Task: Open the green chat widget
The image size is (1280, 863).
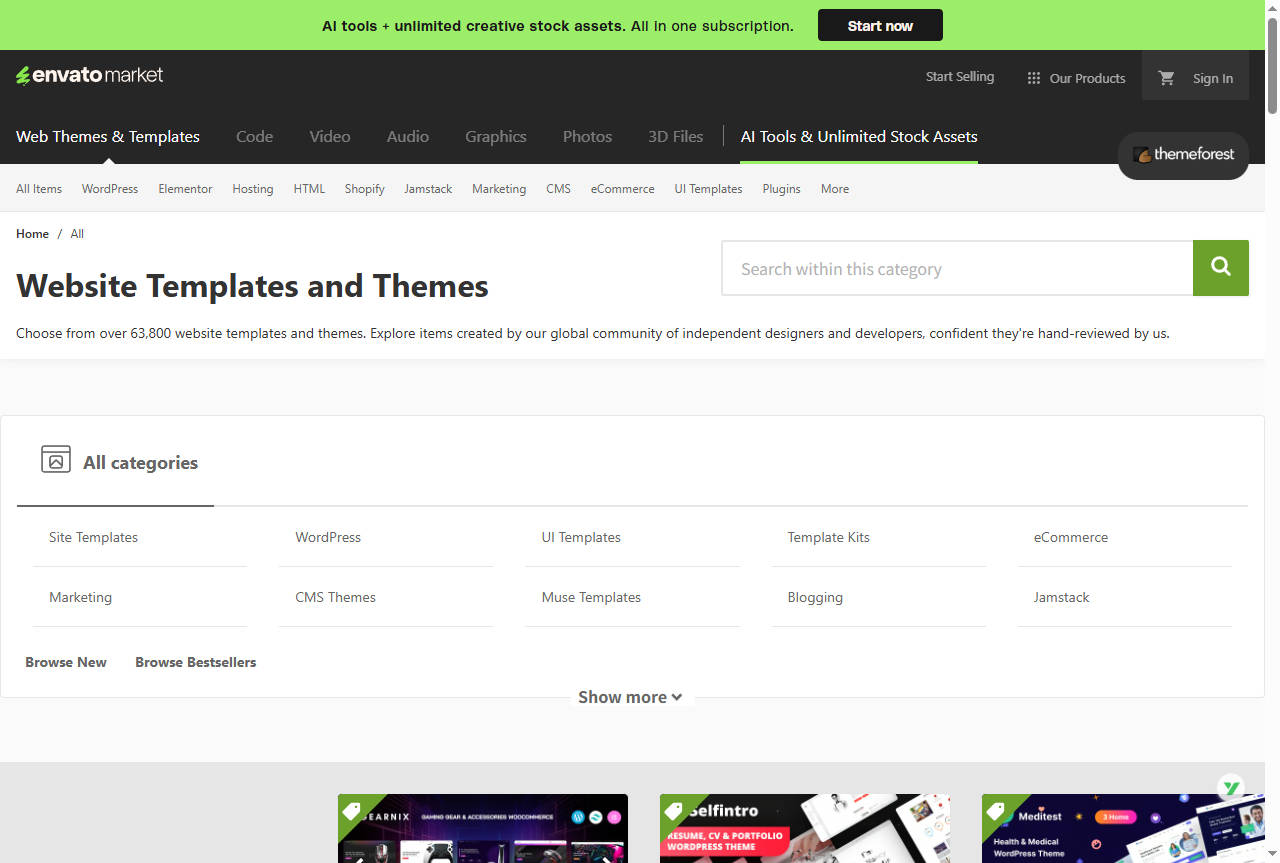Action: pyautogui.click(x=1231, y=787)
